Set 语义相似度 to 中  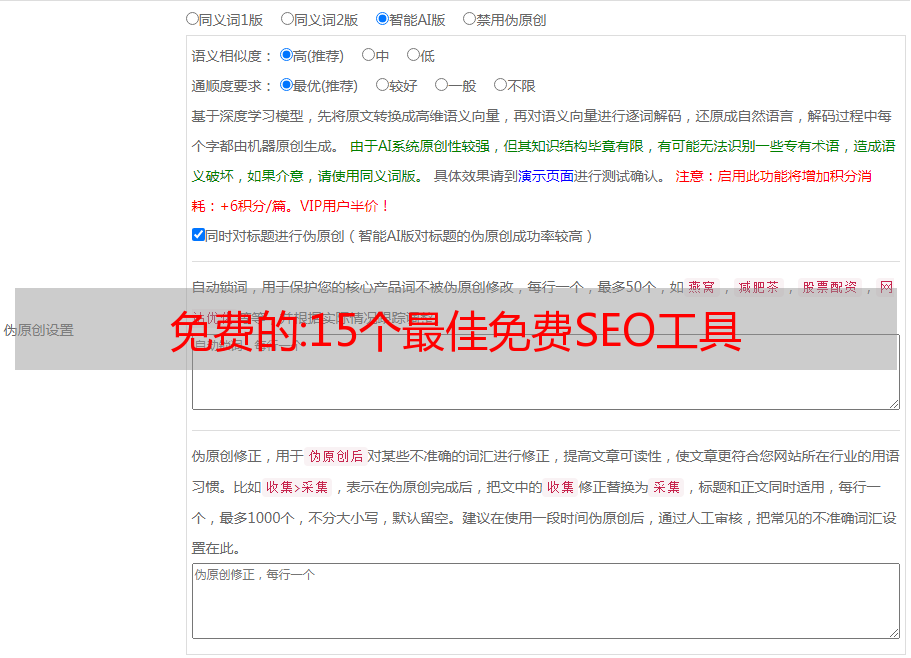point(368,55)
